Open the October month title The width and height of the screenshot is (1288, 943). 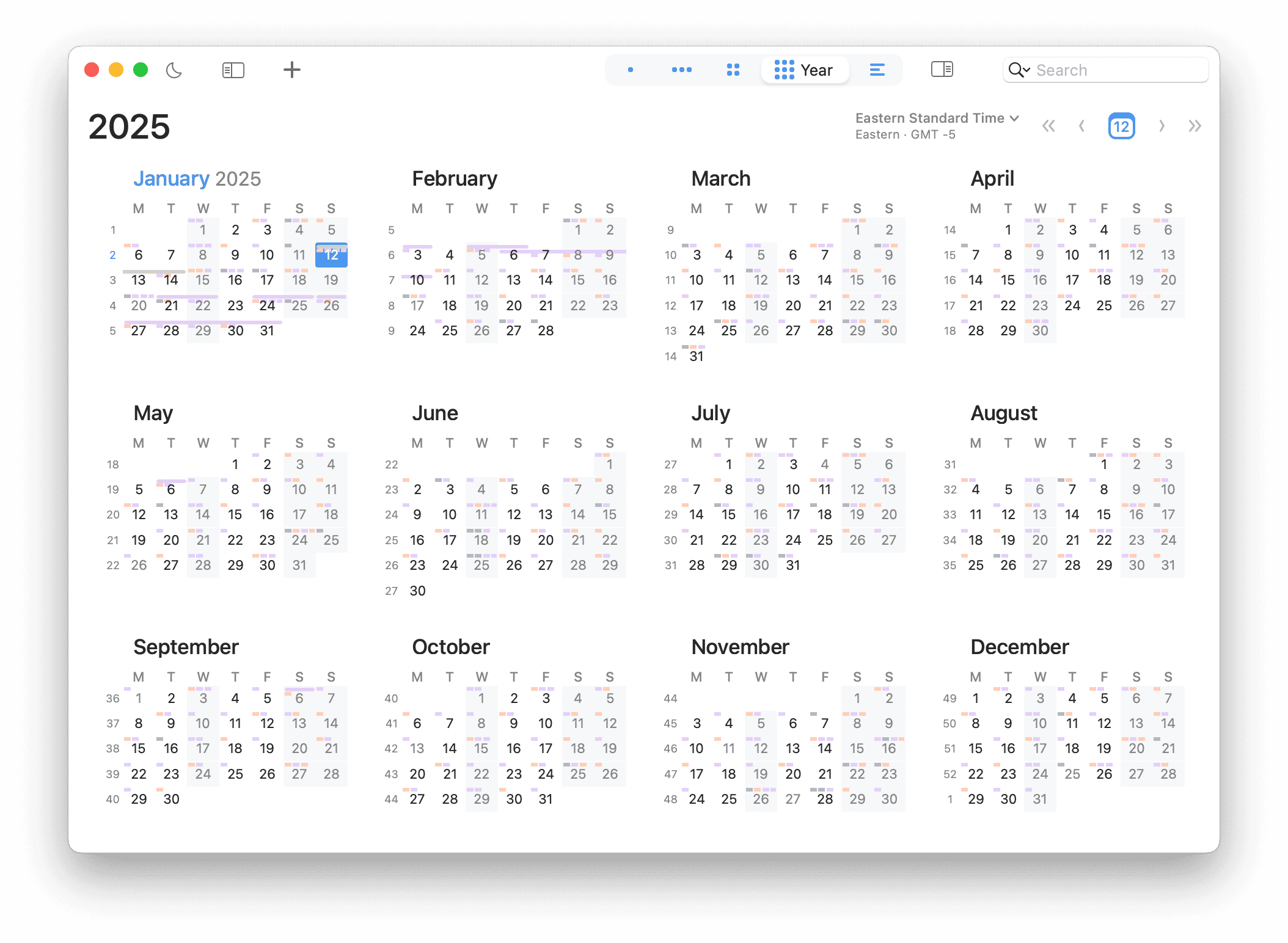[x=451, y=647]
